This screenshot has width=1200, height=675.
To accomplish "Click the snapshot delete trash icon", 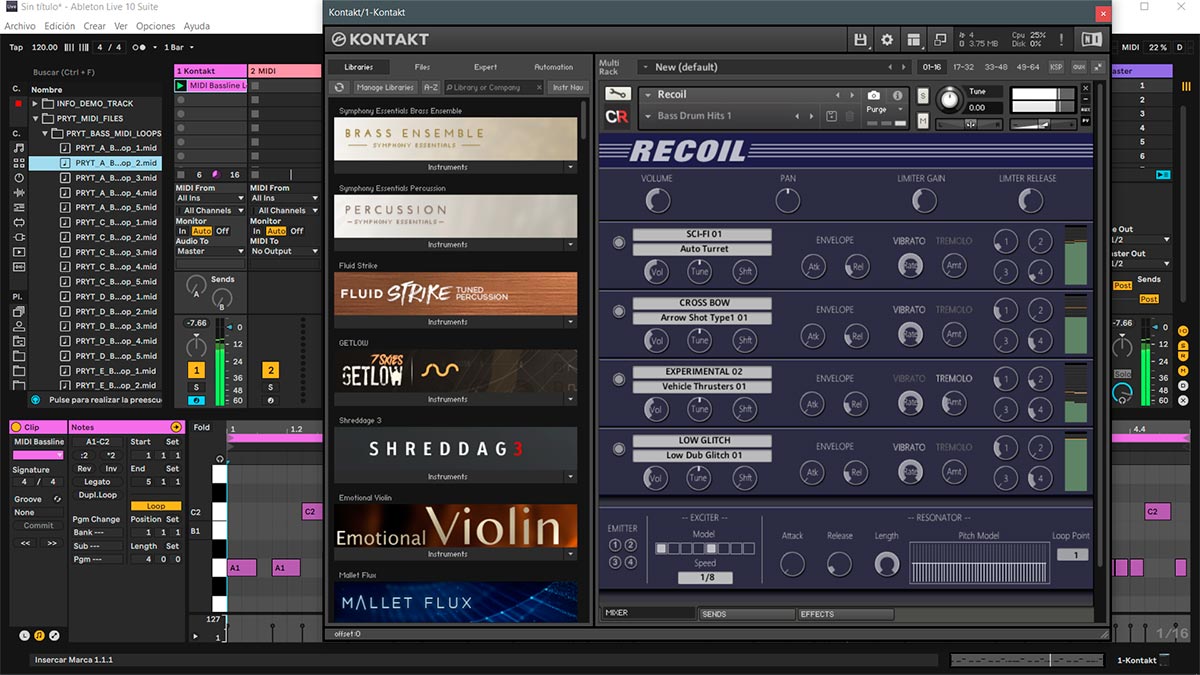I will [x=849, y=116].
